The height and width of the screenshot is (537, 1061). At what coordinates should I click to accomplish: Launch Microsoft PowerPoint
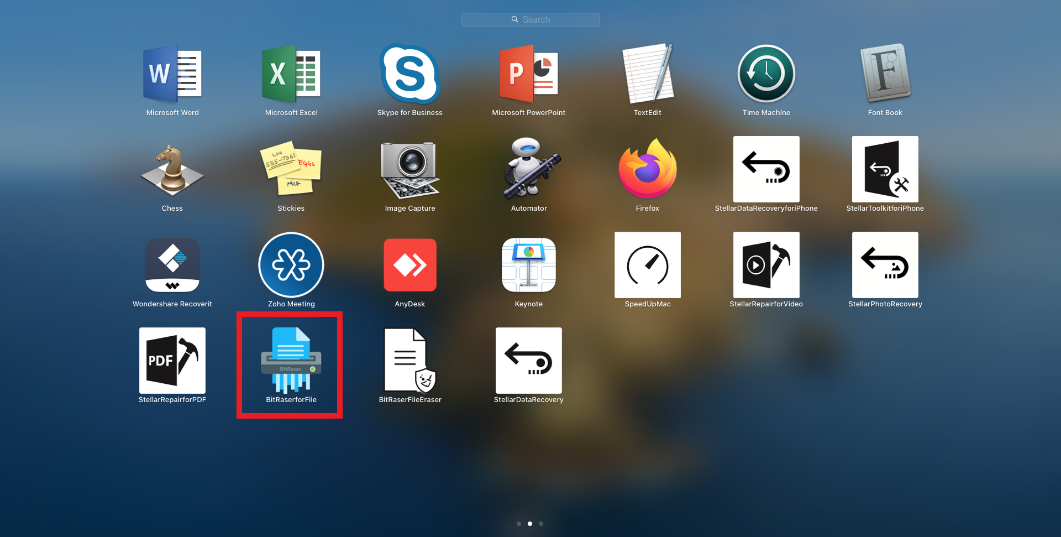528,74
